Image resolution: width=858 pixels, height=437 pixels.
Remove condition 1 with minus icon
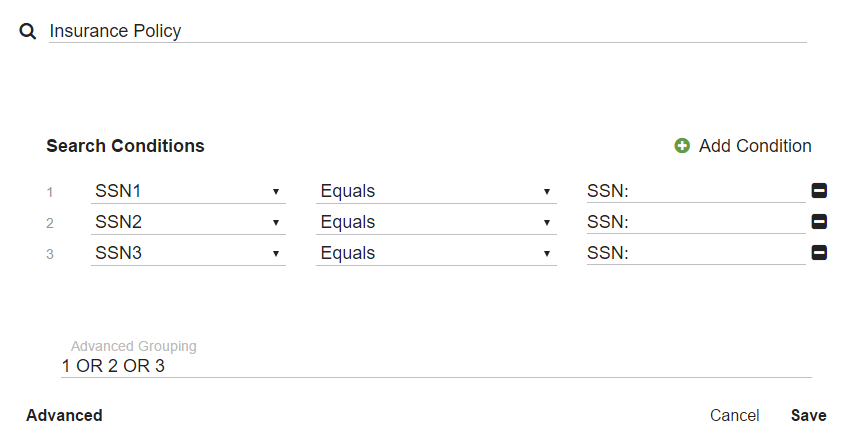pos(819,191)
